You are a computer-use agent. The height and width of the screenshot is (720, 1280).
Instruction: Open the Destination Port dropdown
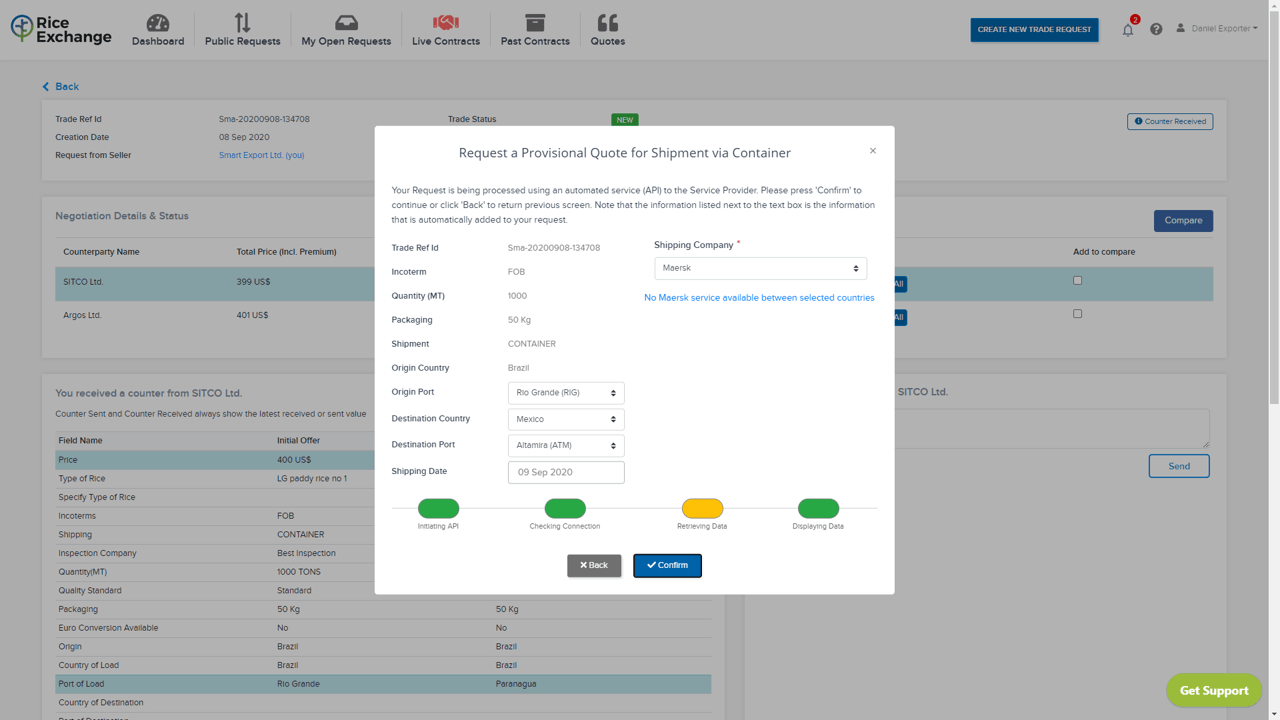566,445
